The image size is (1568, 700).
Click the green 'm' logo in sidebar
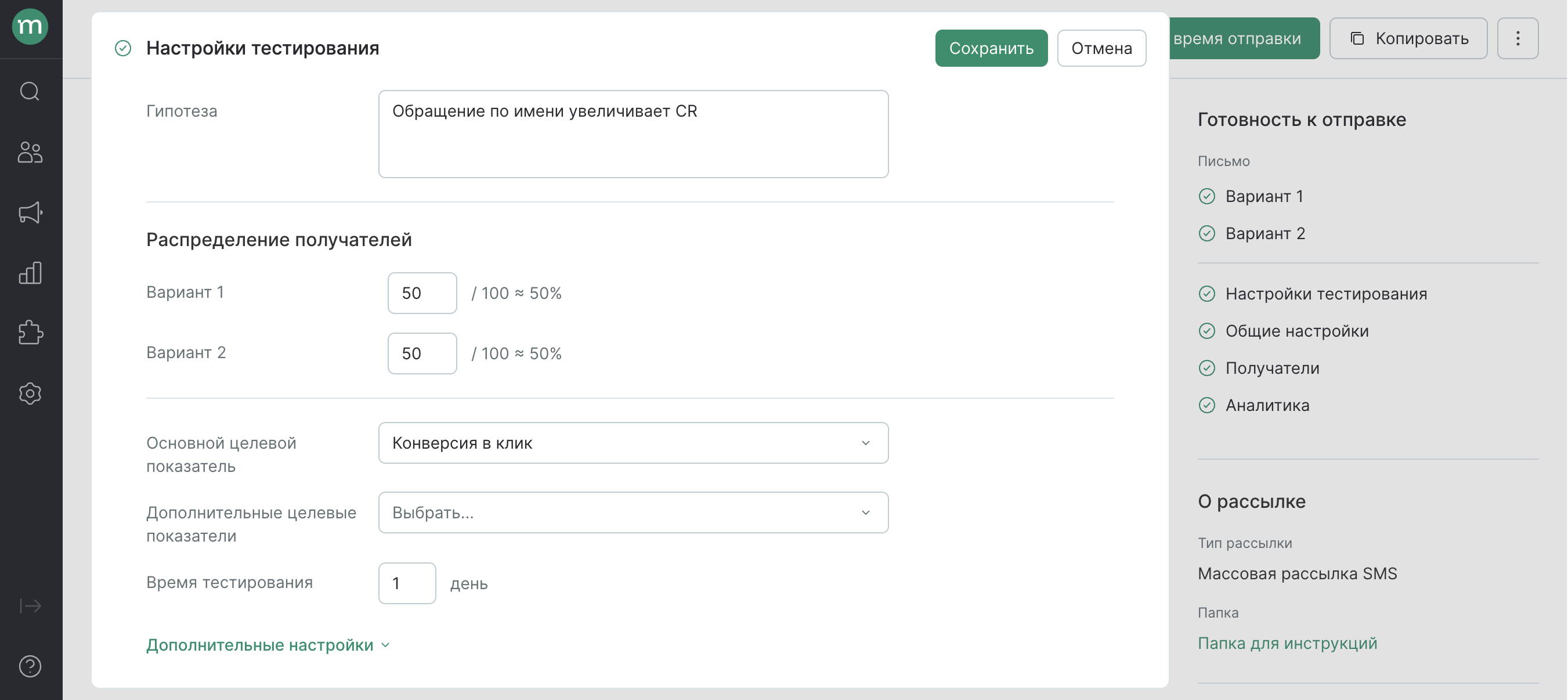click(x=30, y=27)
